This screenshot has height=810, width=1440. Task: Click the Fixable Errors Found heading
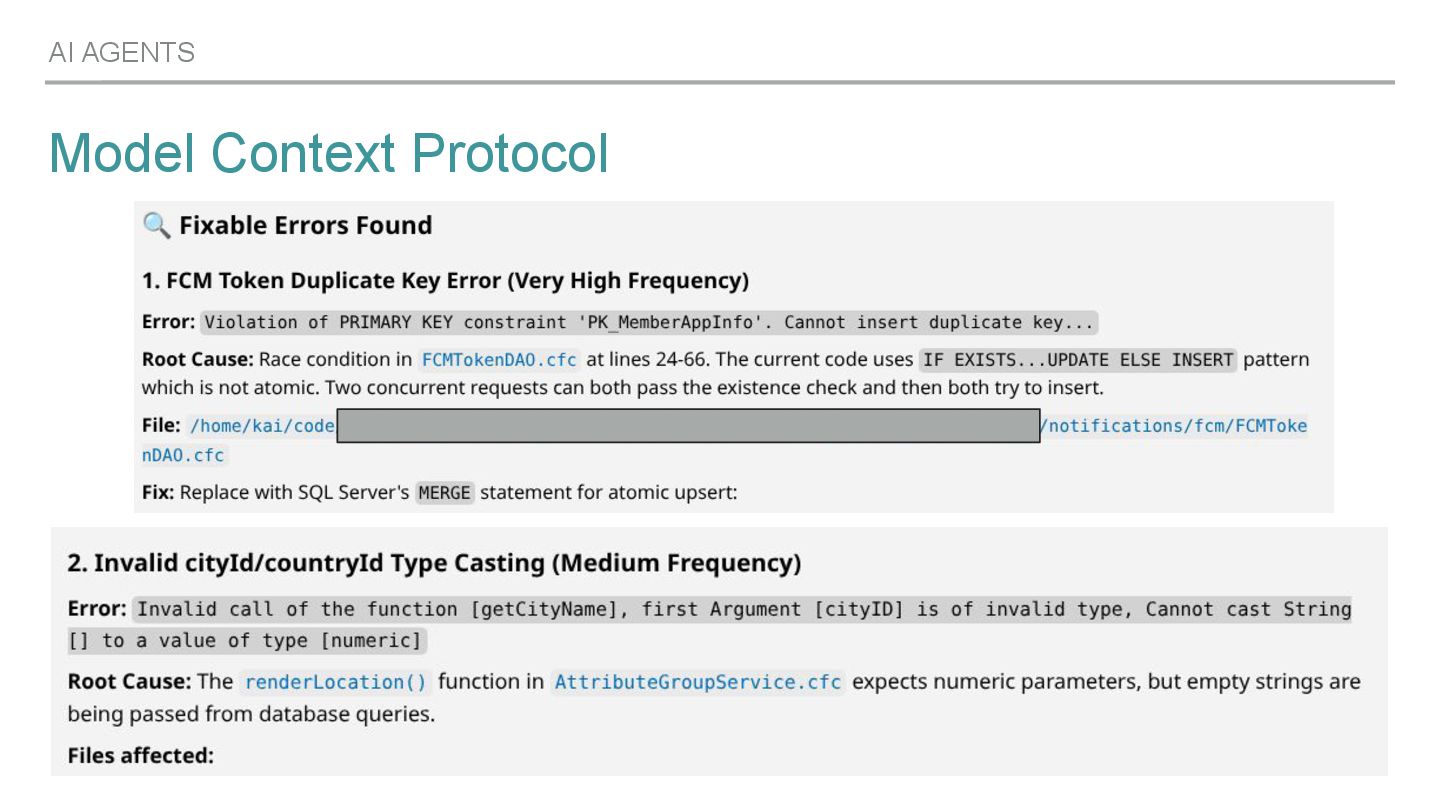tap(305, 225)
